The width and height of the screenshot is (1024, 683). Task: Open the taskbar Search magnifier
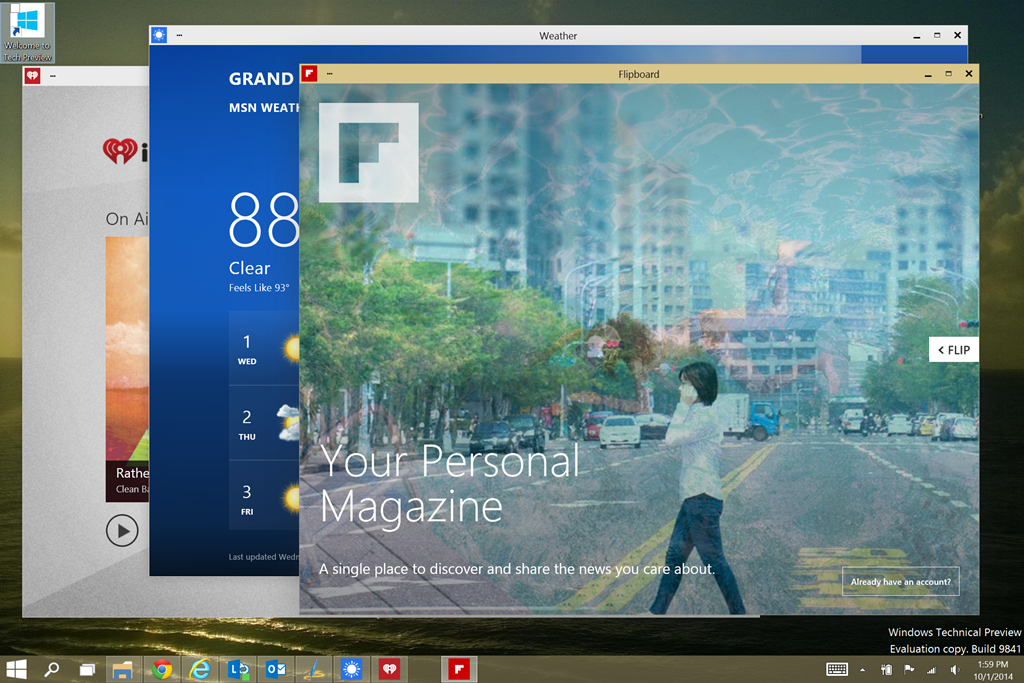[52, 669]
